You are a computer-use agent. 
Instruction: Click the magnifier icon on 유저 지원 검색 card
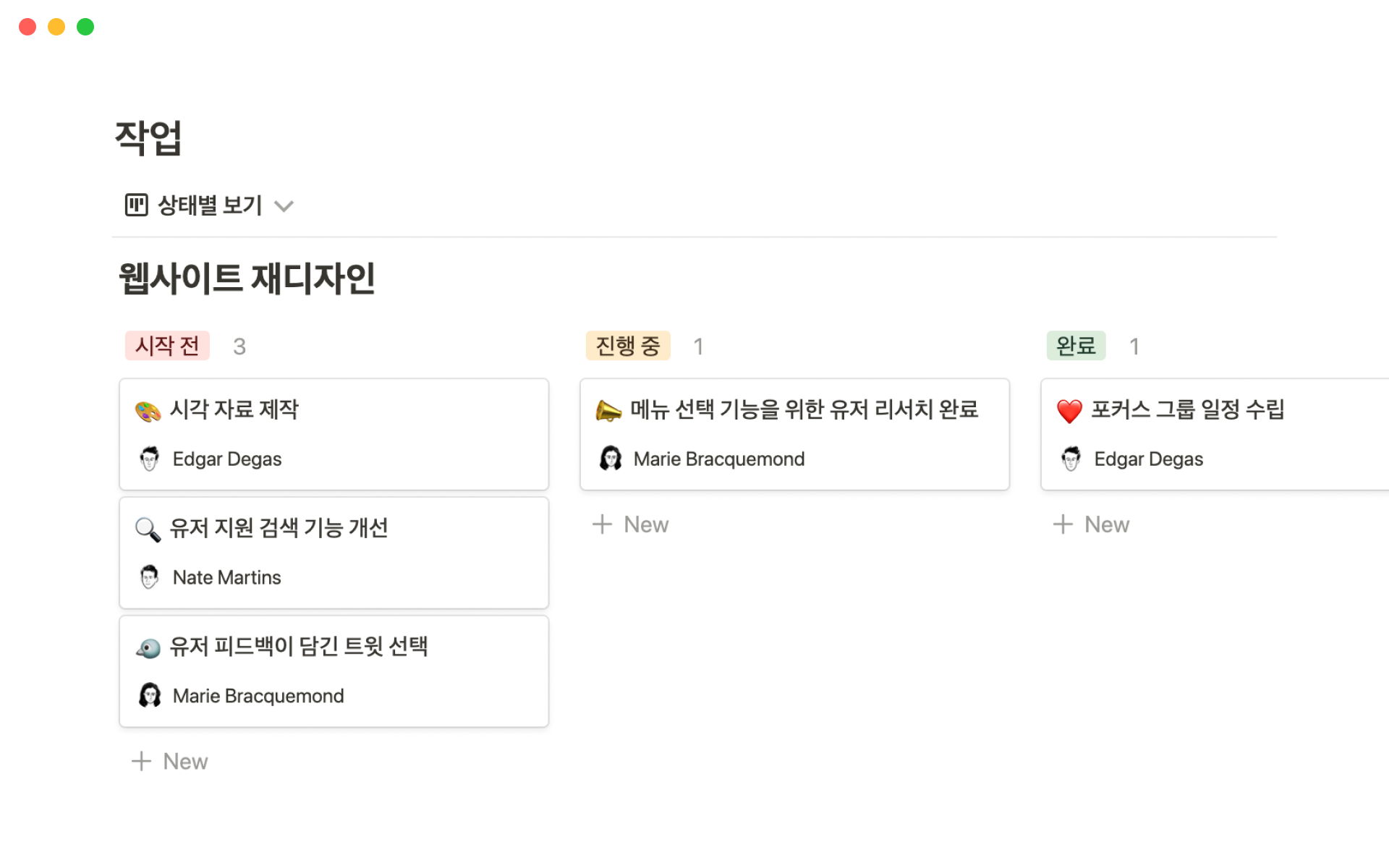148,529
